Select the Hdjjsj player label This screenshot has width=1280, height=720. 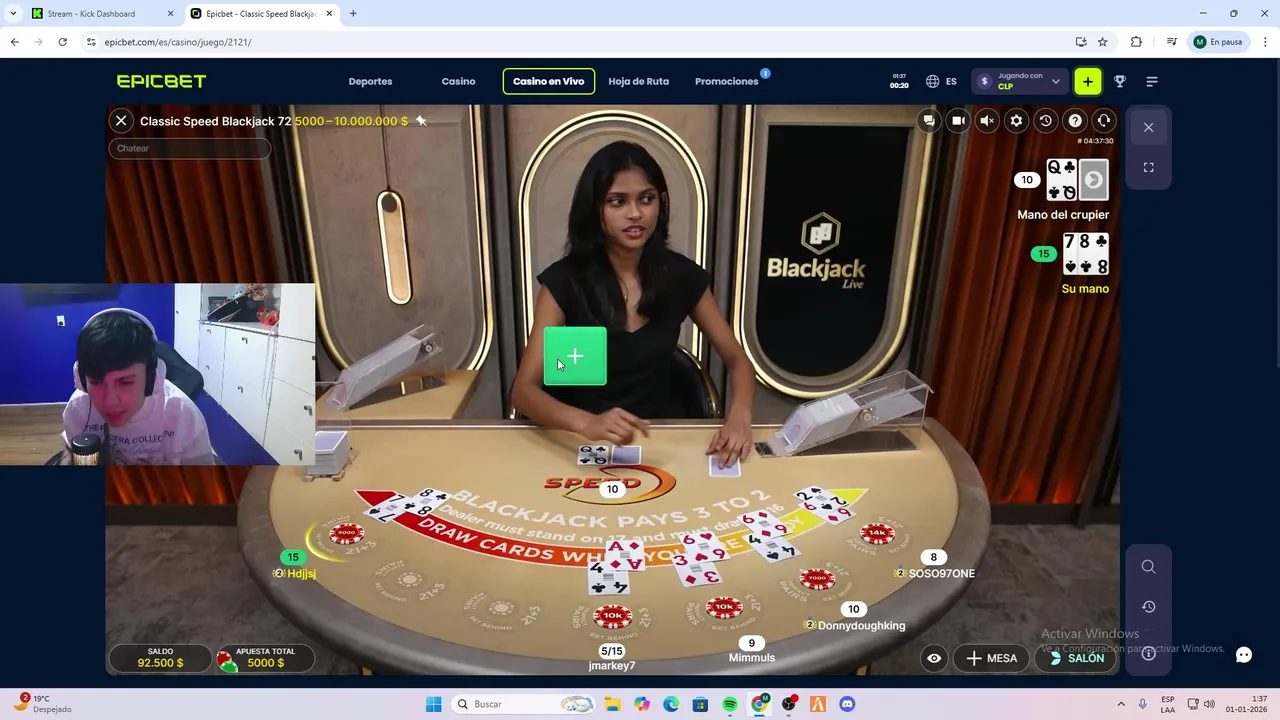[x=301, y=574]
